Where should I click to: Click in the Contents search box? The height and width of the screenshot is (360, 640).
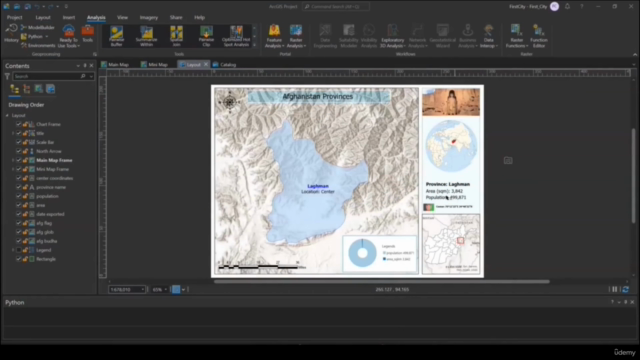click(x=47, y=76)
